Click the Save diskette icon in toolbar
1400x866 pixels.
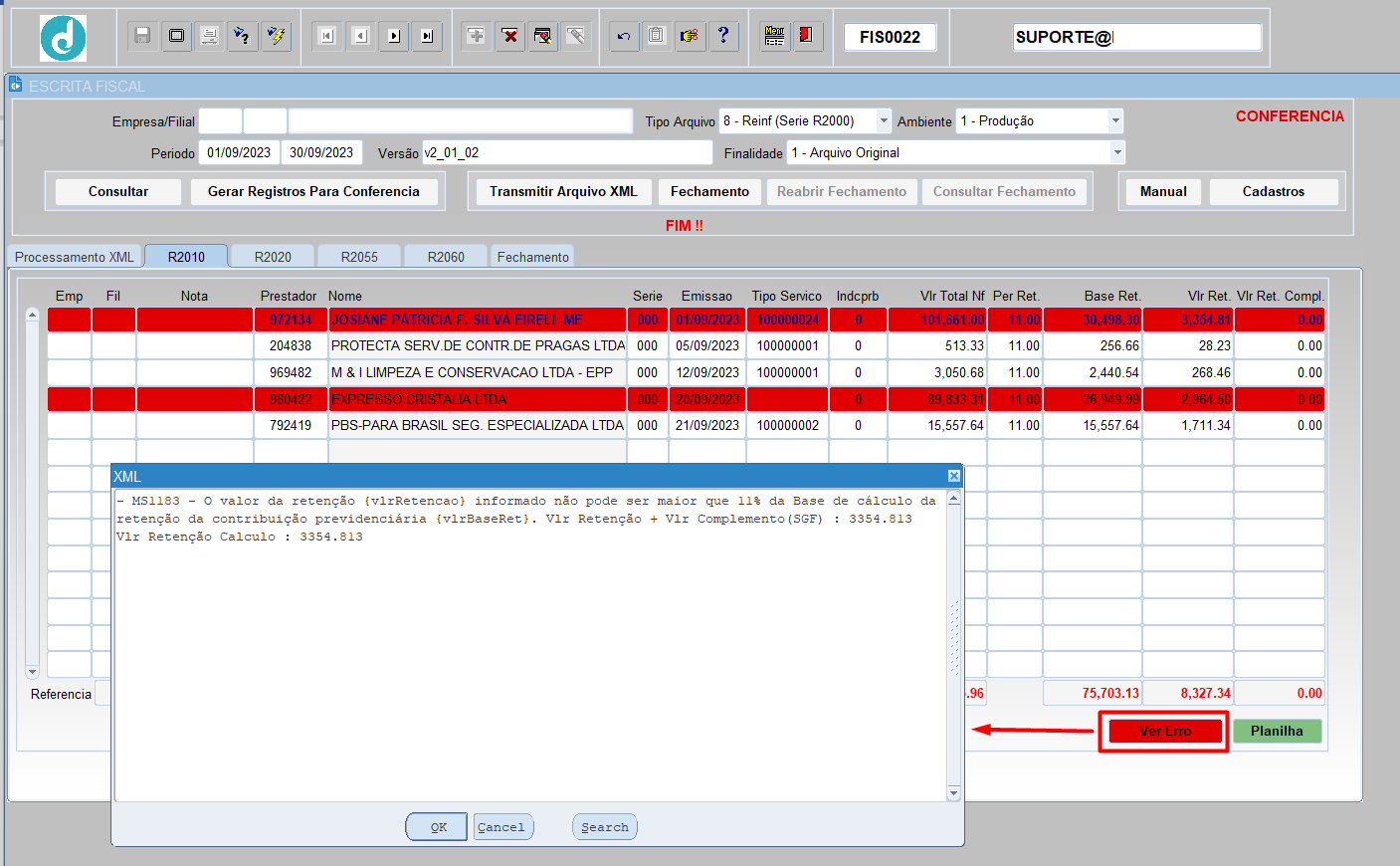[x=142, y=36]
